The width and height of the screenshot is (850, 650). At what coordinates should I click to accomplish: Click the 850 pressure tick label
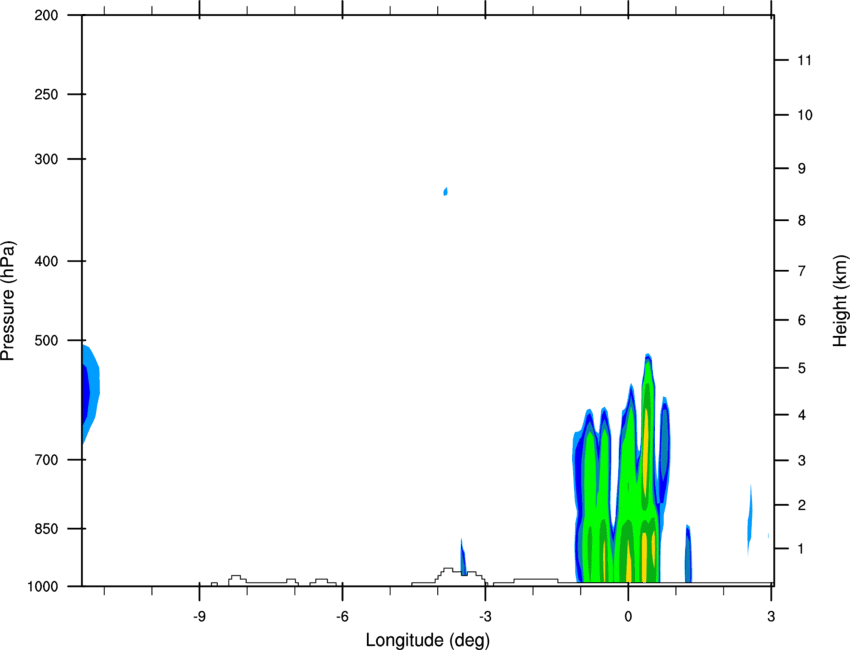[46, 529]
